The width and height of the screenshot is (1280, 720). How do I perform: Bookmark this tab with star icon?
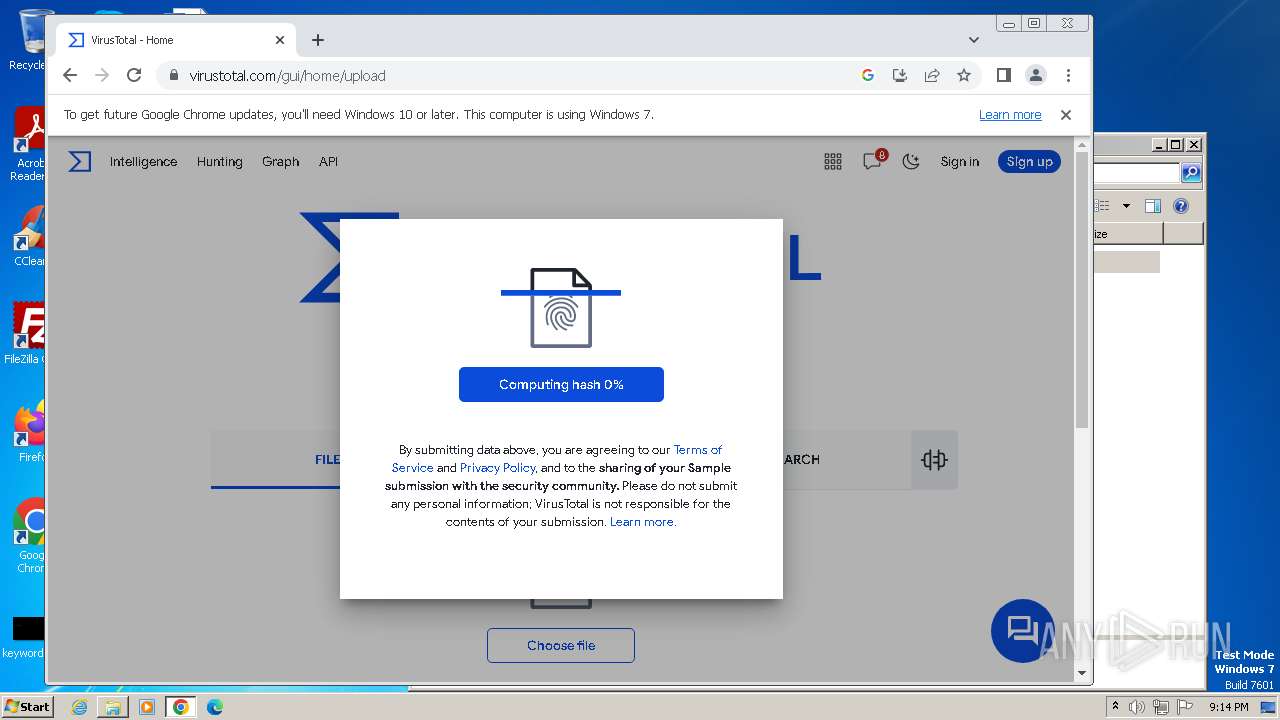click(x=963, y=75)
